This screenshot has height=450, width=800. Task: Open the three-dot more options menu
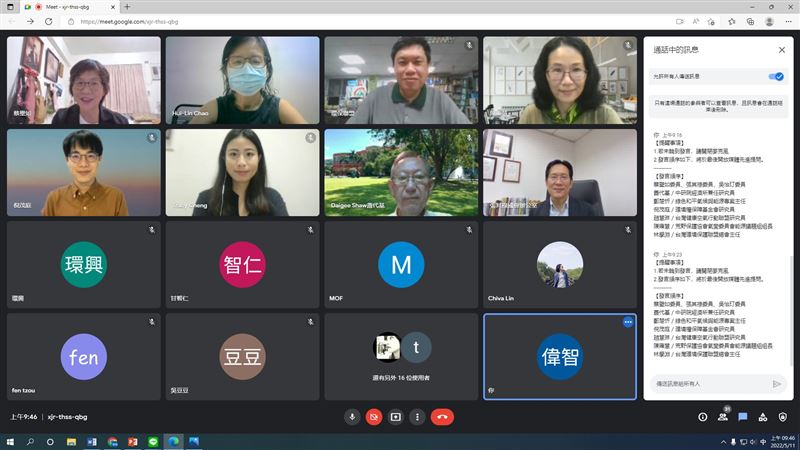click(x=417, y=417)
